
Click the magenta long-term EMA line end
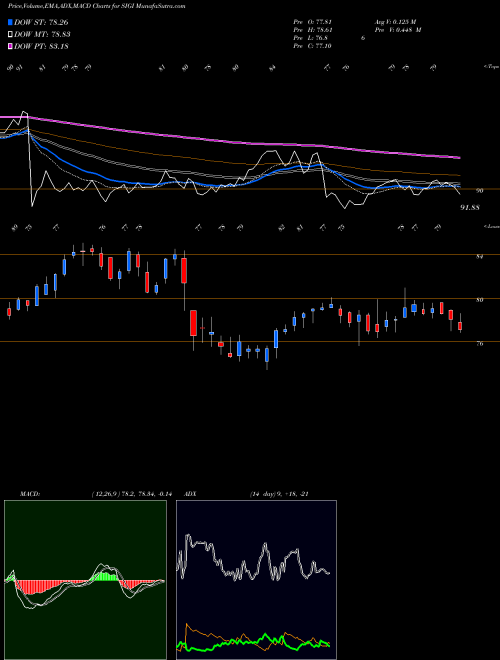coord(458,157)
